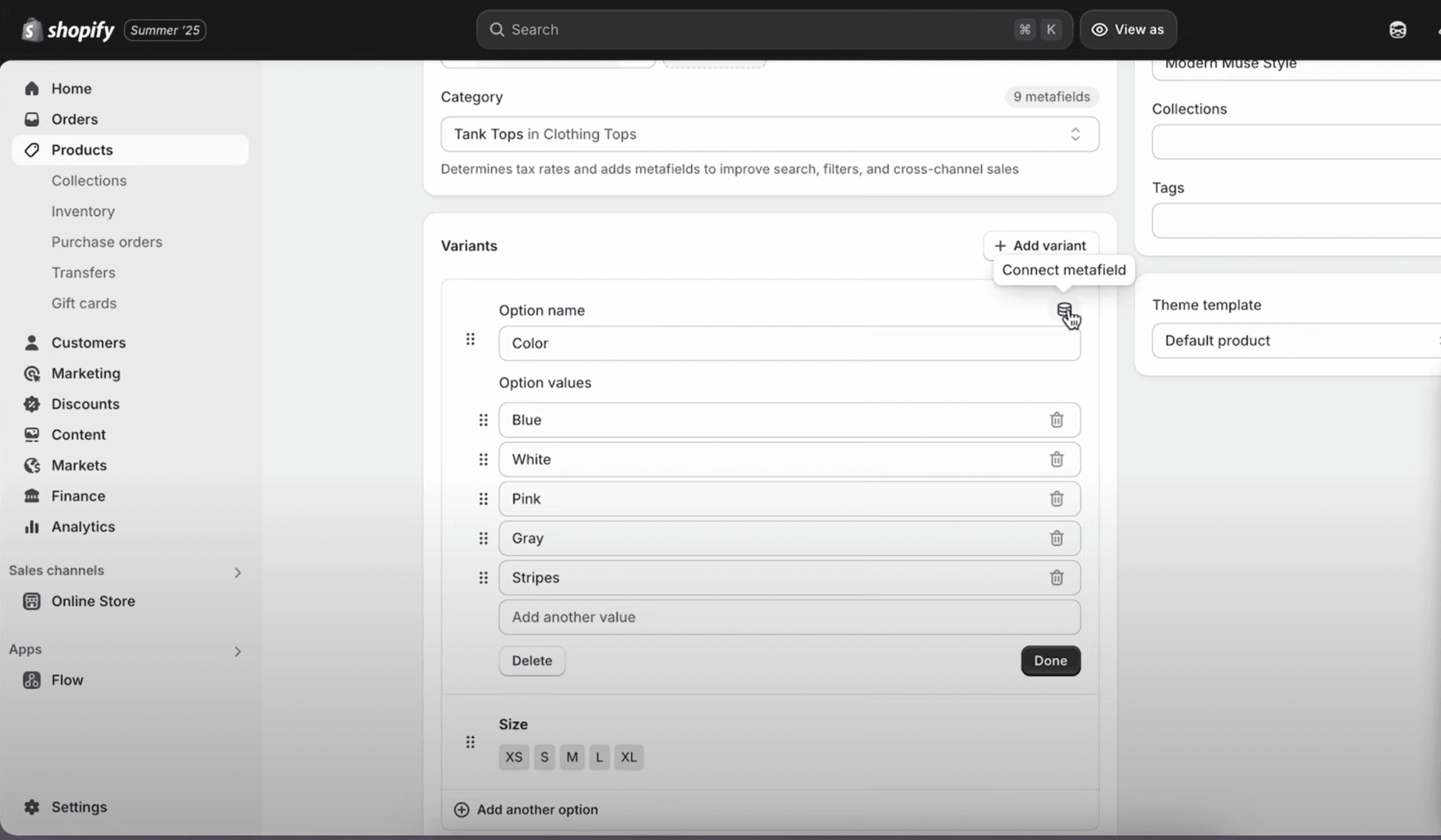Click the XS size chip
1441x840 pixels.
click(514, 757)
